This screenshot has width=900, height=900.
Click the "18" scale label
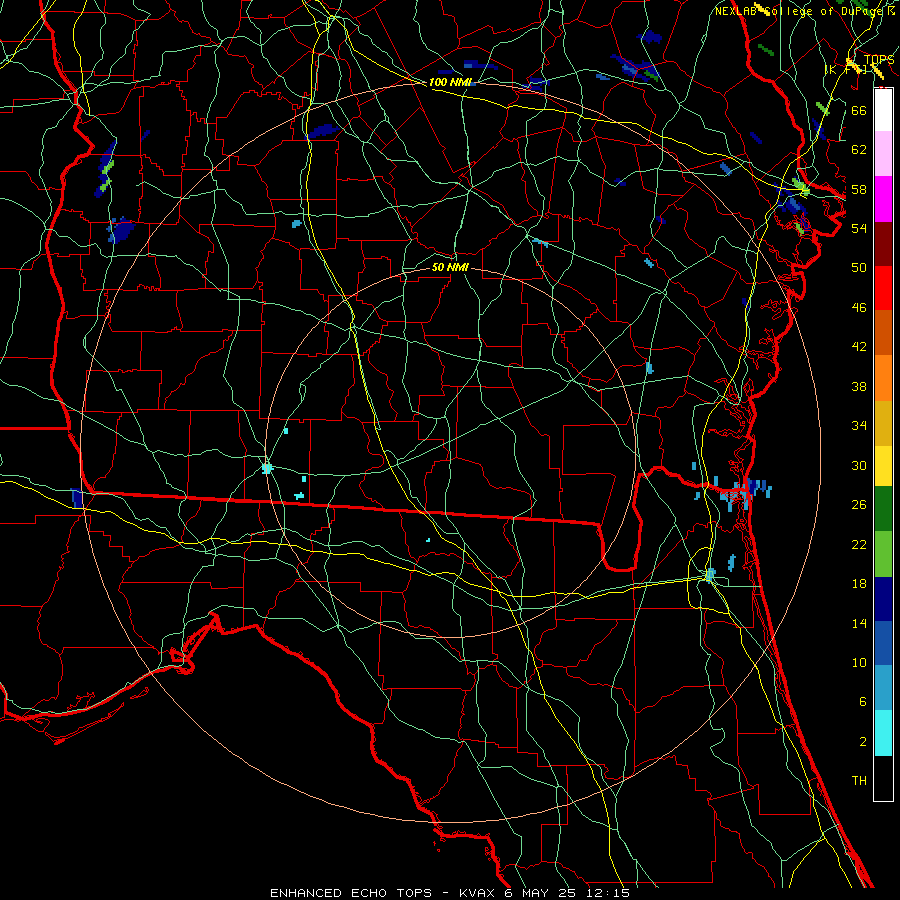859,584
